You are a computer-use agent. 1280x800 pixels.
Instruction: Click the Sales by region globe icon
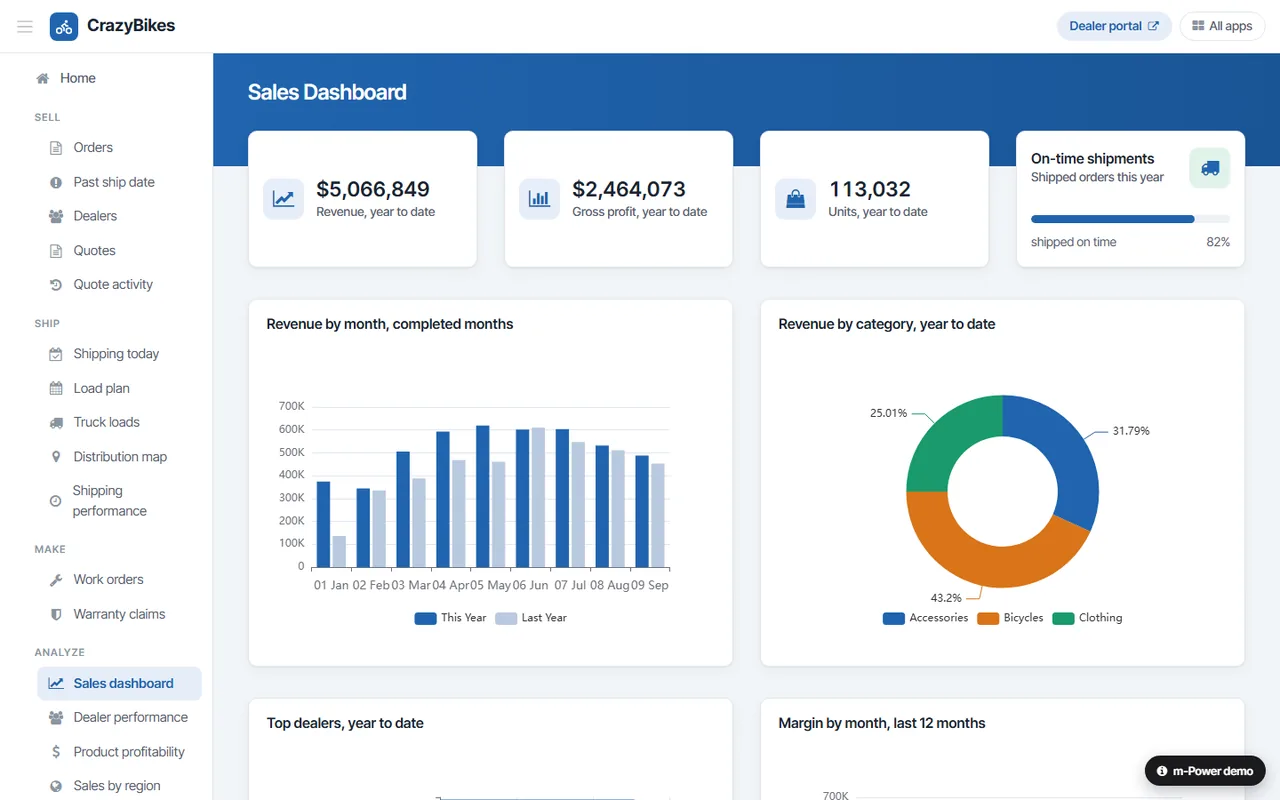[56, 786]
